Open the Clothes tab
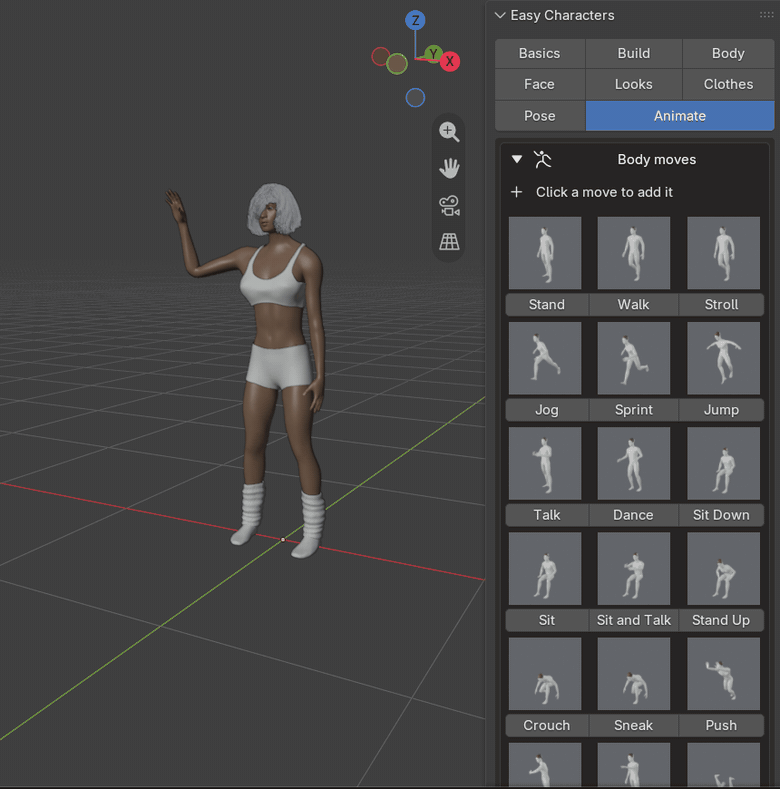This screenshot has height=789, width=780. pos(728,84)
